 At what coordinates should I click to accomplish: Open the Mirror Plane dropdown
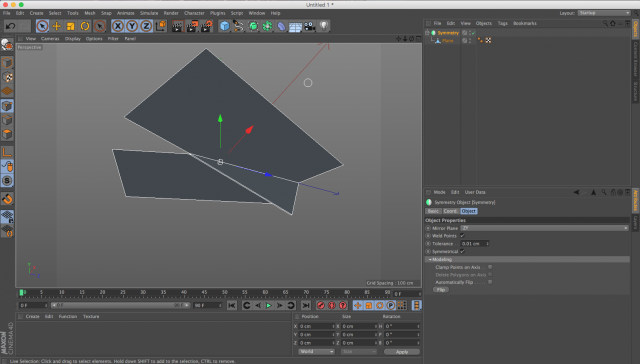[544, 228]
